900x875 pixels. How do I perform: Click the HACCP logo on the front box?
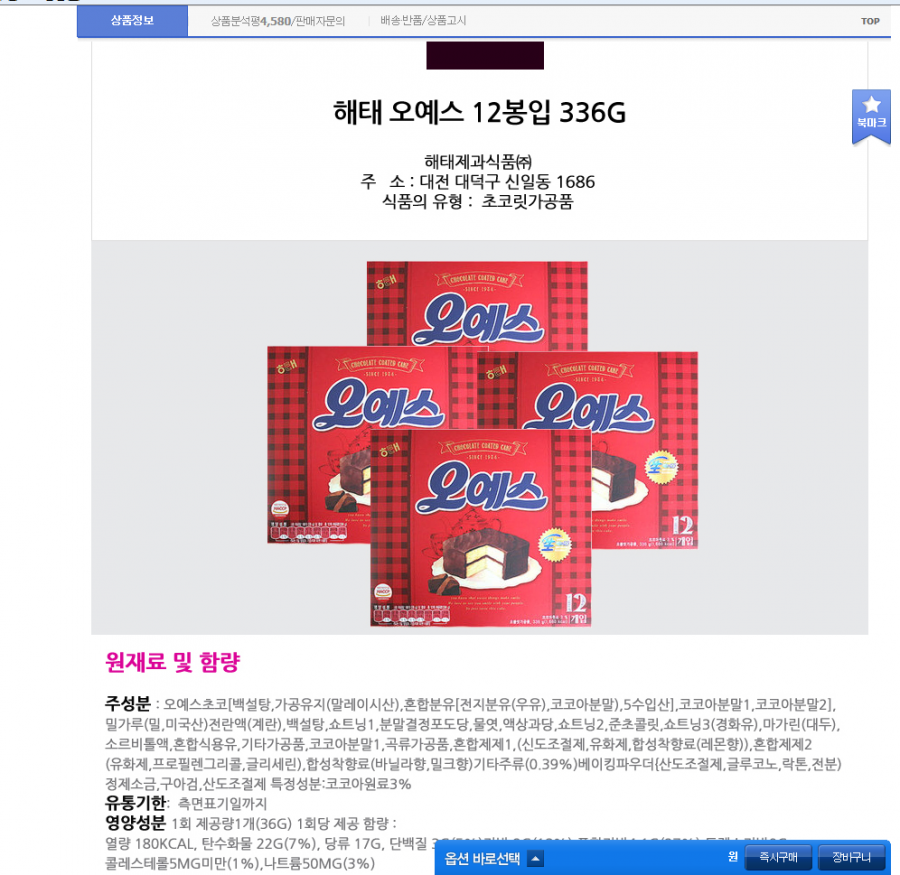tap(383, 591)
